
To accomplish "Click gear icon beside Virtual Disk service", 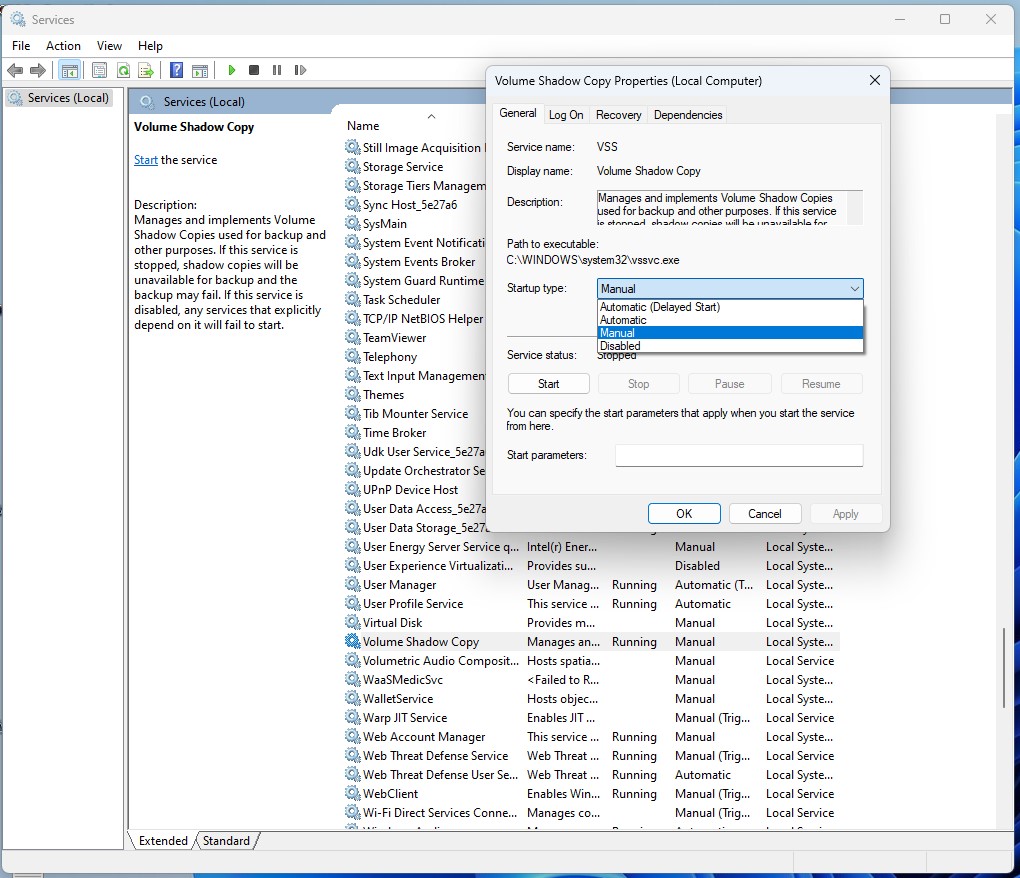I will pos(353,622).
